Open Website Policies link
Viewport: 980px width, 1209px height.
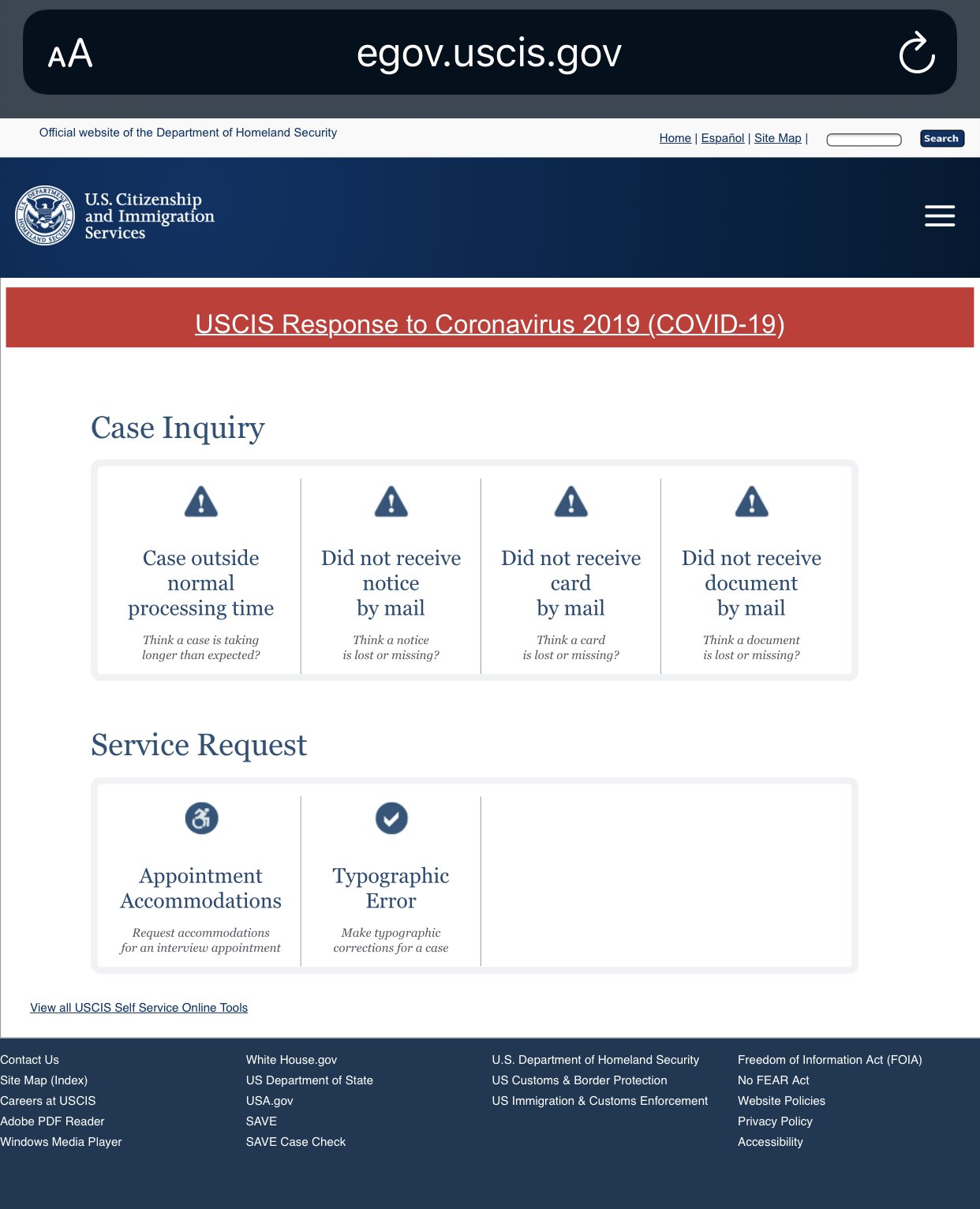click(781, 1101)
